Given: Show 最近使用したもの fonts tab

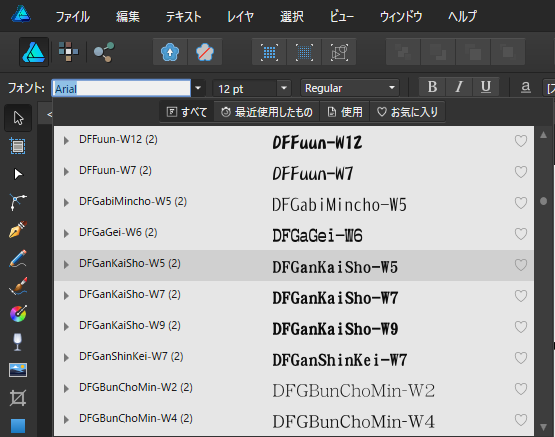Looking at the screenshot, I should [267, 112].
